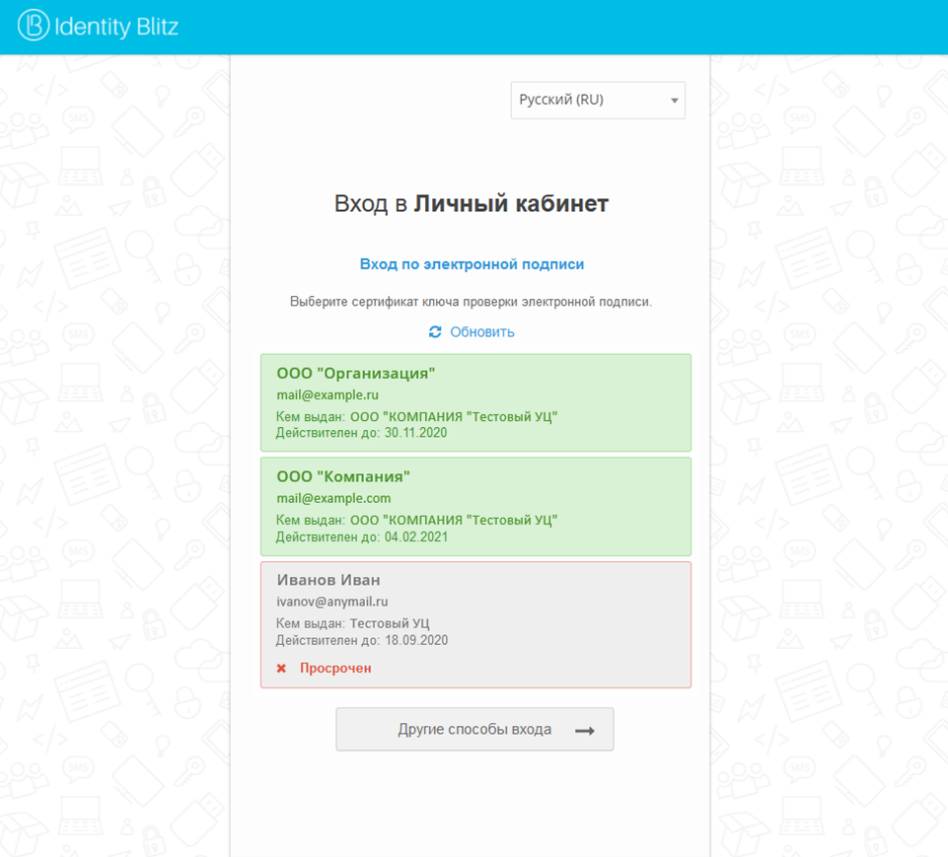Click the Identity Blitz brand name text
The image size is (948, 857).
[x=117, y=27]
